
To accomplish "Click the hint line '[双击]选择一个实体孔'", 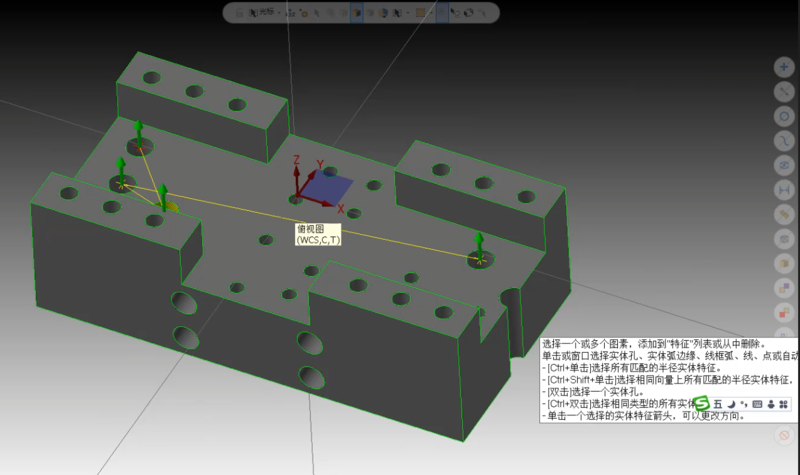I will (593, 392).
